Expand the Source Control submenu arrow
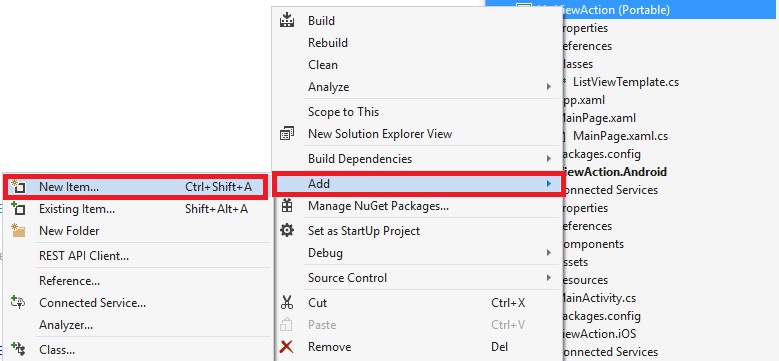 (x=549, y=278)
